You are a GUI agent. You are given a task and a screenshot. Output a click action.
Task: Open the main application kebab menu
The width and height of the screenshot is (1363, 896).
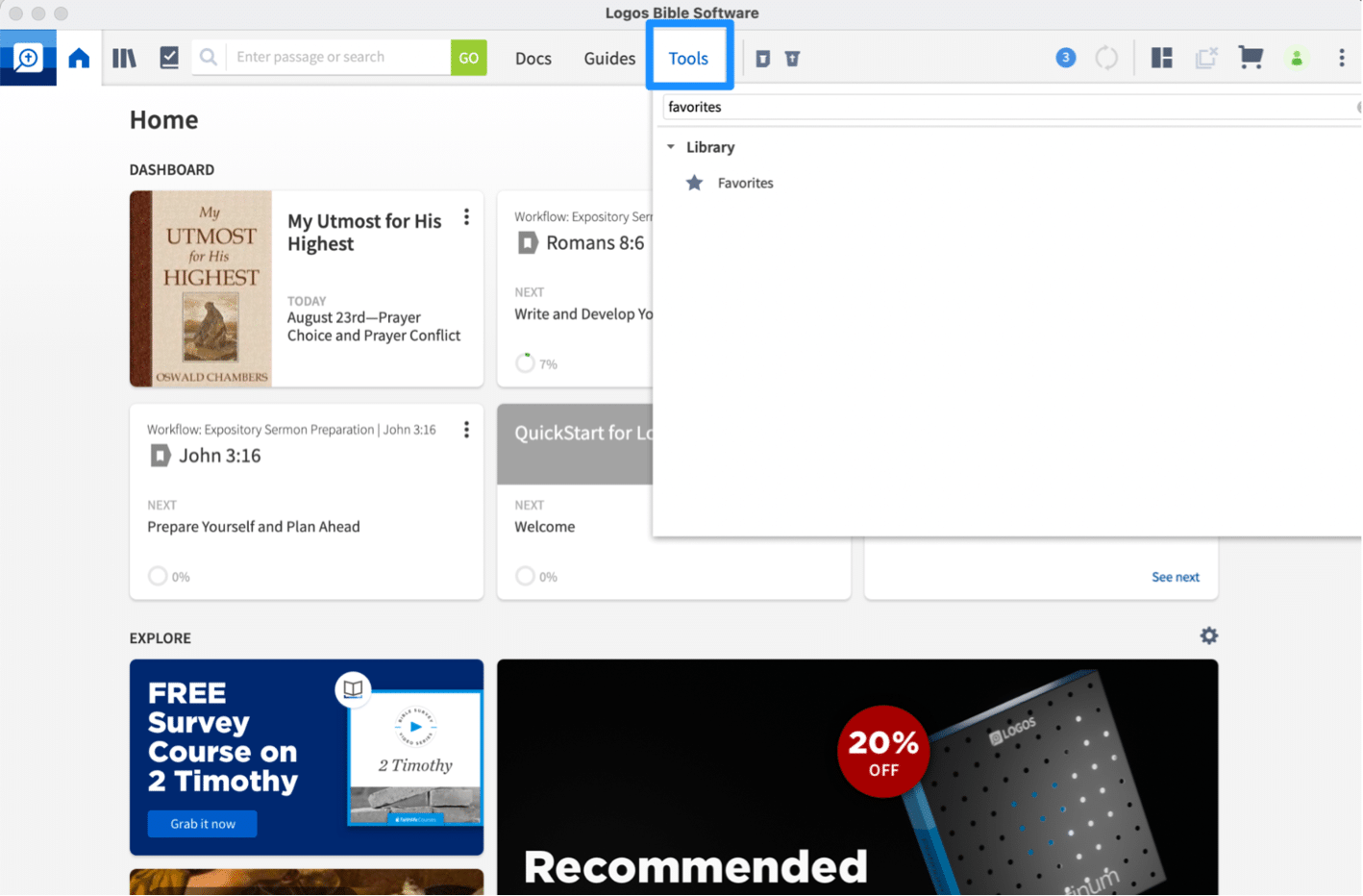point(1341,58)
